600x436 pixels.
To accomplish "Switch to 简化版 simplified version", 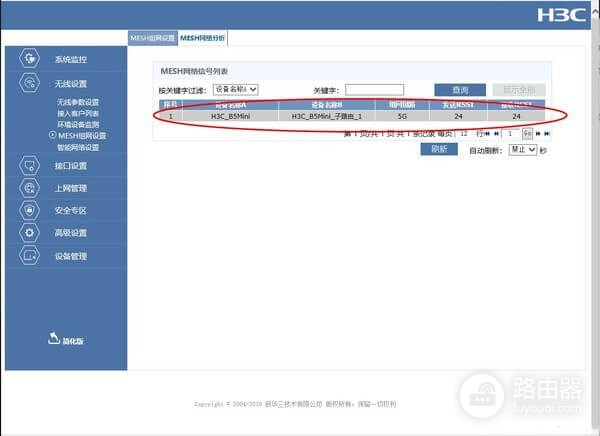I will click(x=66, y=340).
